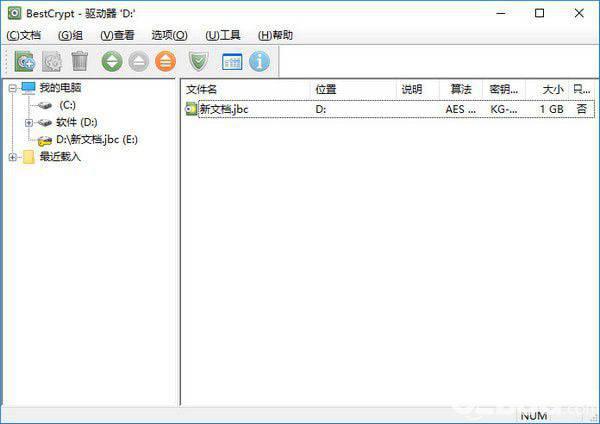Click the trash delete toolbar icon
The width and height of the screenshot is (600, 424).
click(x=80, y=61)
